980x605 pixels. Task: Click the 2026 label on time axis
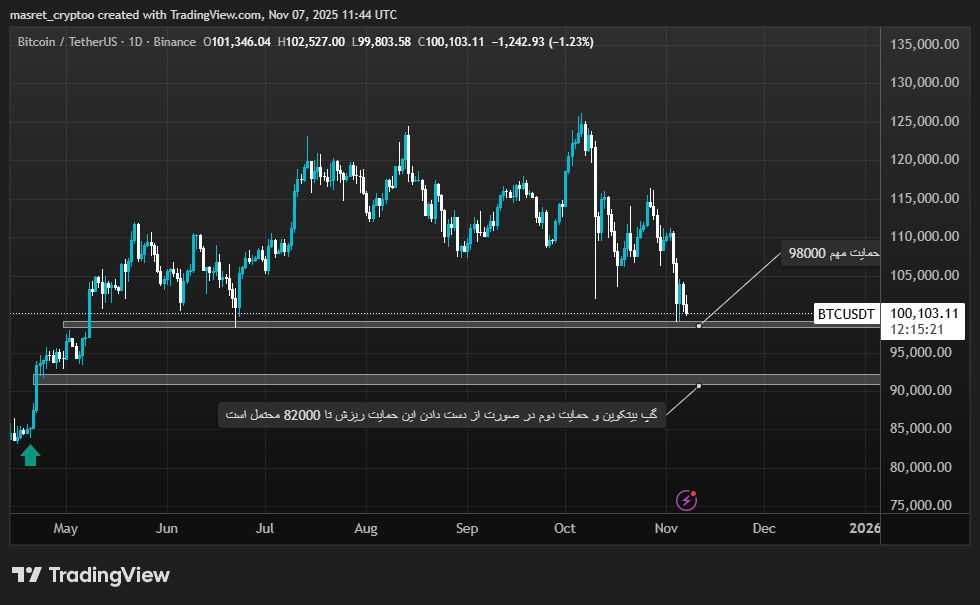(865, 528)
